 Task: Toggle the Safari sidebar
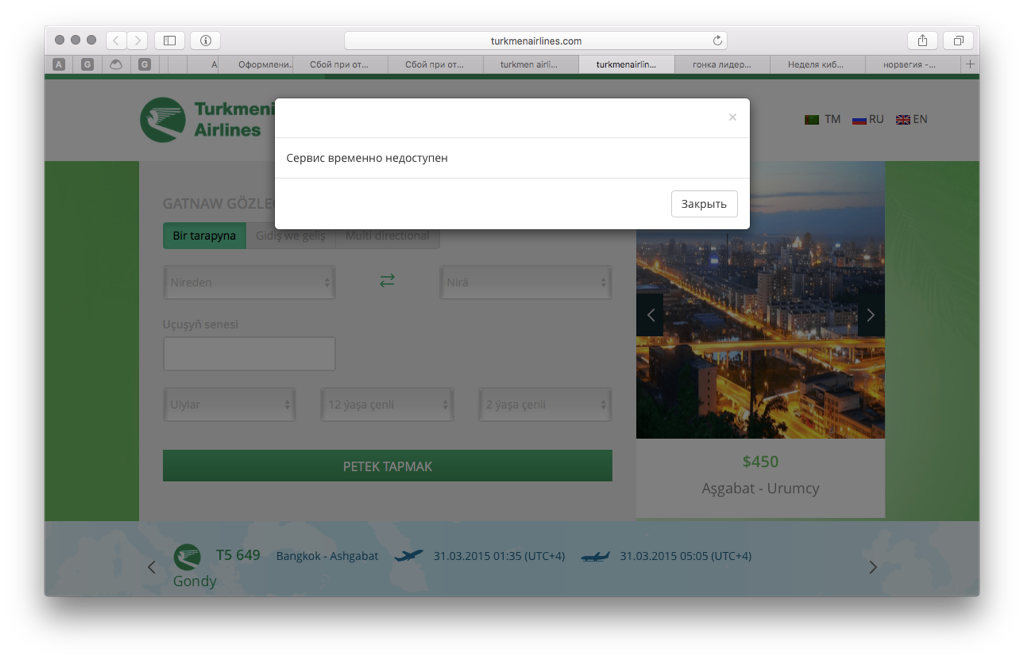(x=169, y=41)
